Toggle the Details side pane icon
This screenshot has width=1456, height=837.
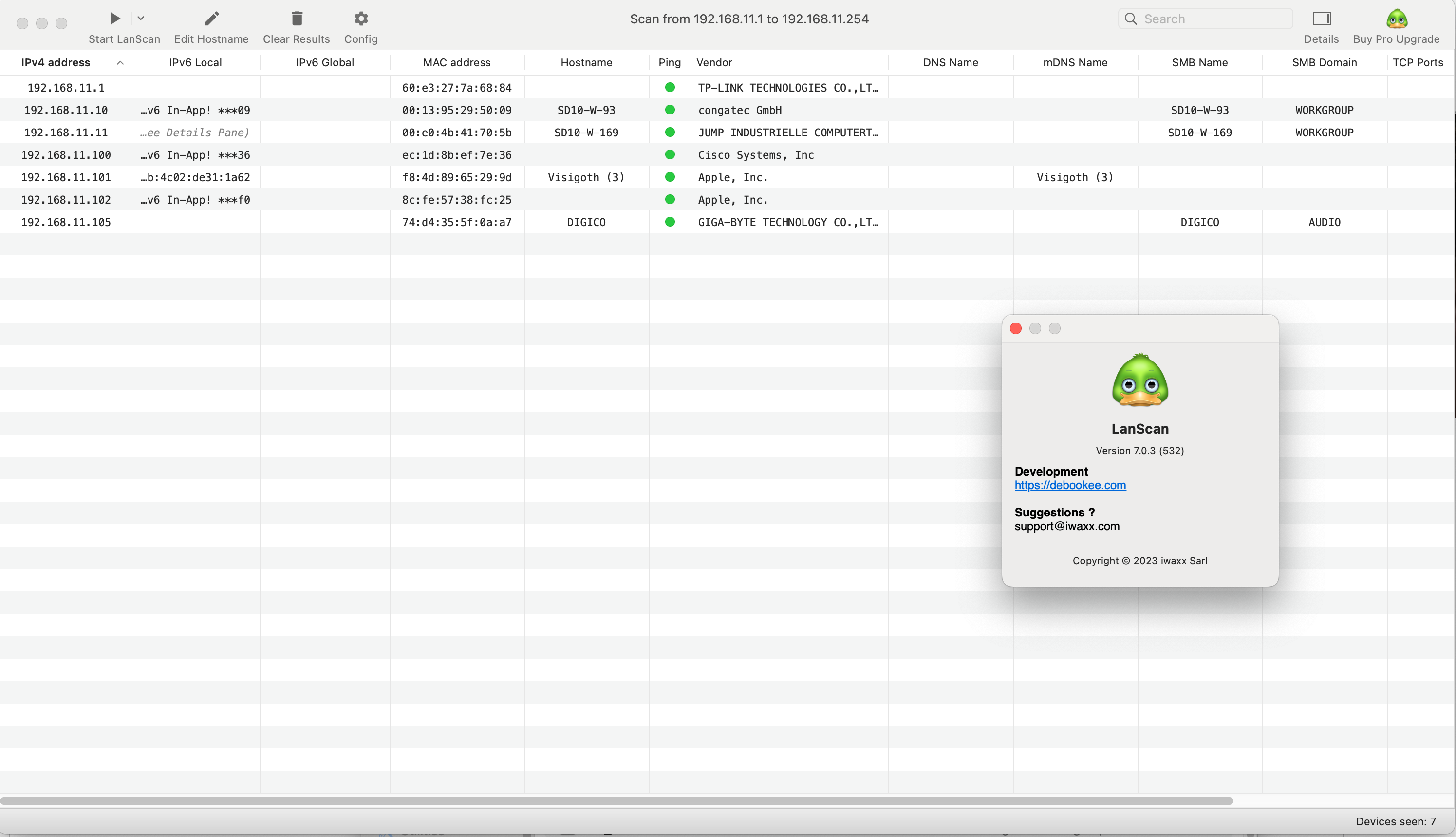point(1322,19)
